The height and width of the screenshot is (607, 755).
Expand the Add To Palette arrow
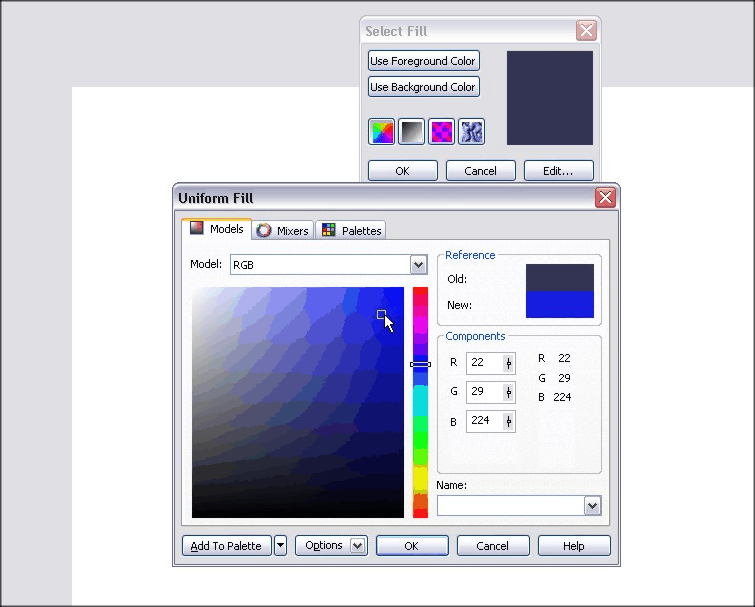pos(280,546)
